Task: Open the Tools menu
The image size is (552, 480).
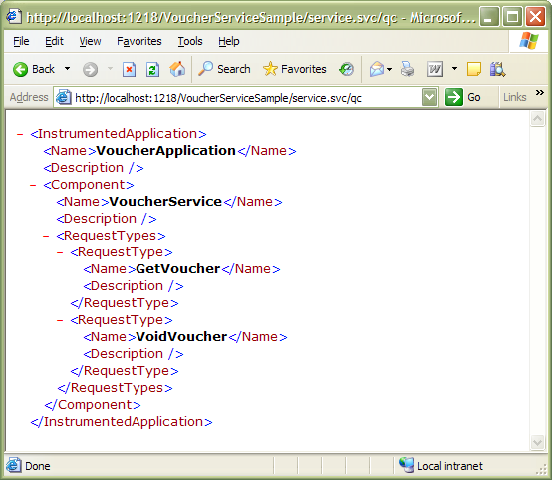Action: [190, 42]
